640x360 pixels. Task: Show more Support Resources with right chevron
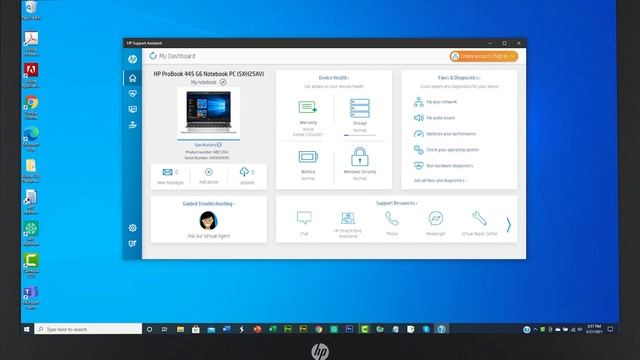pos(509,224)
